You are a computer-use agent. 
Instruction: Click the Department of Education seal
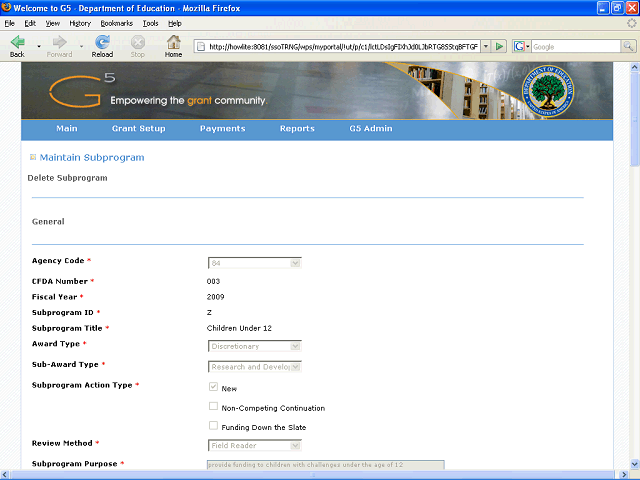[x=548, y=91]
